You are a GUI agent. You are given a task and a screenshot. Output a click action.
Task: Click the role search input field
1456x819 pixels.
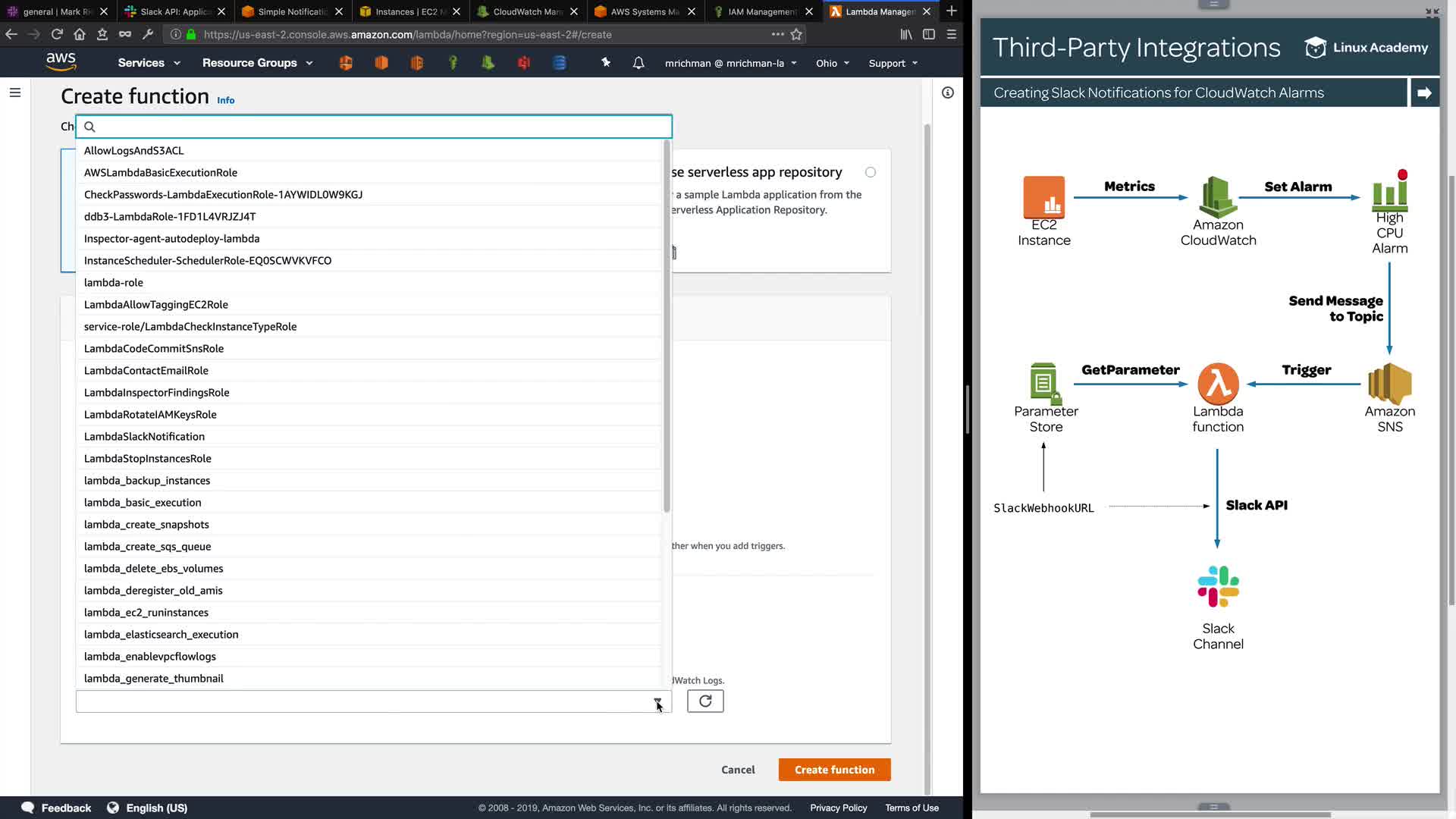[x=379, y=127]
